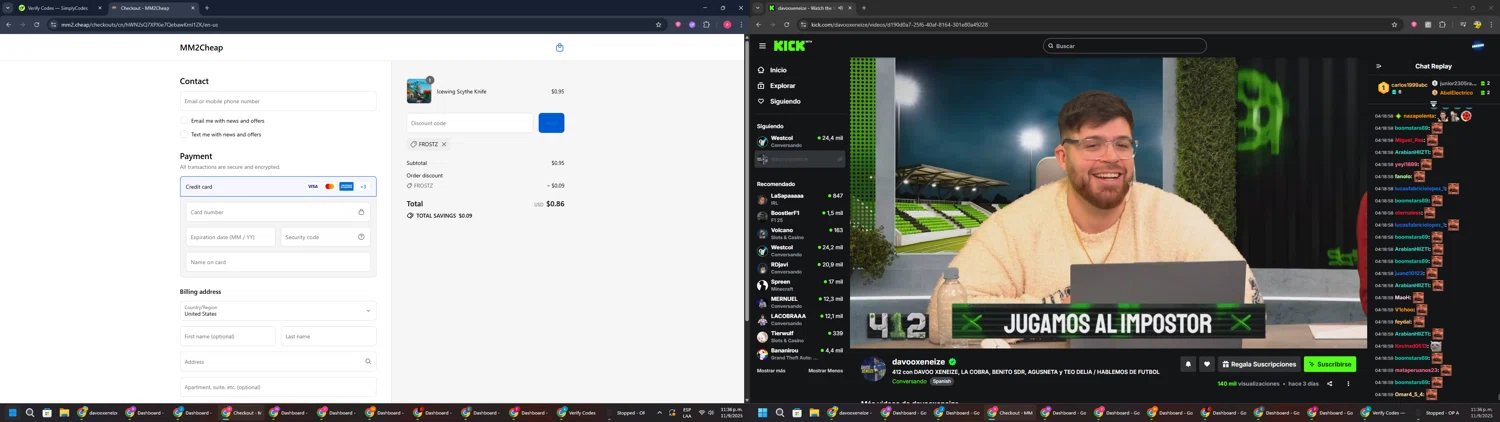1500x422 pixels.
Task: Expand the chat leaderboard chevron
Action: (x=1433, y=104)
